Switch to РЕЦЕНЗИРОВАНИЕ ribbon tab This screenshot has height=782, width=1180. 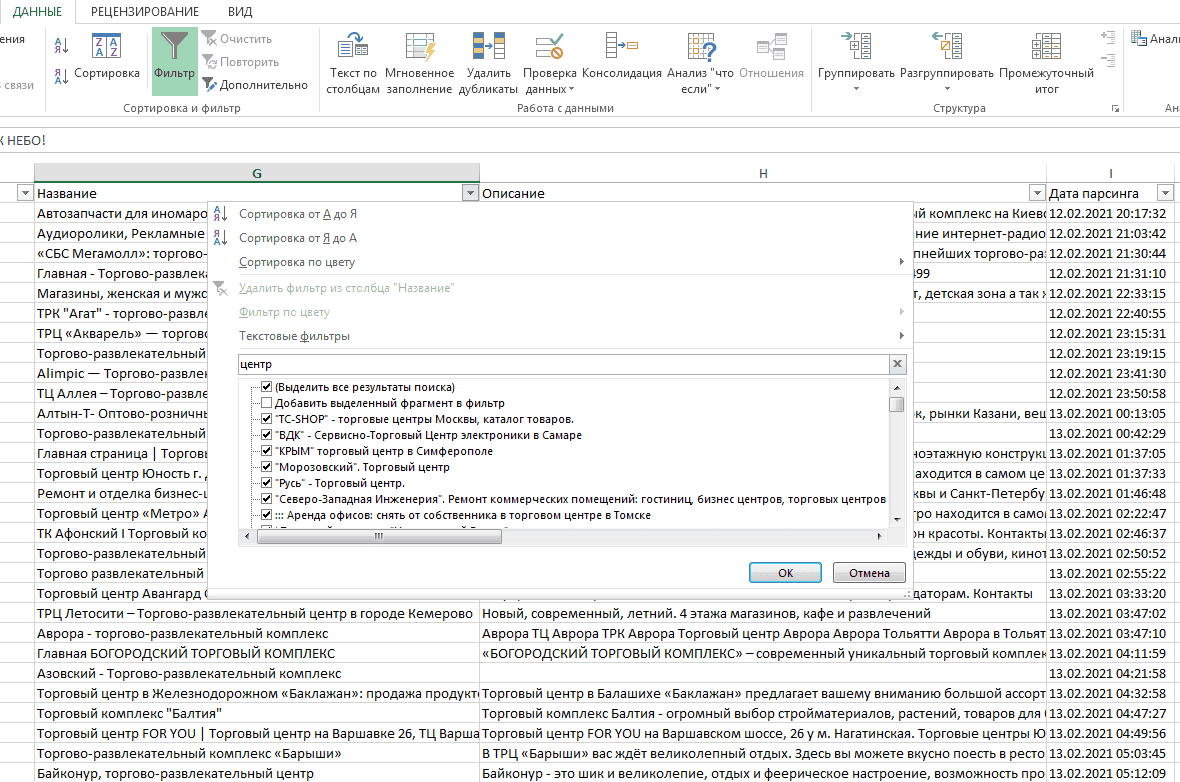[144, 11]
